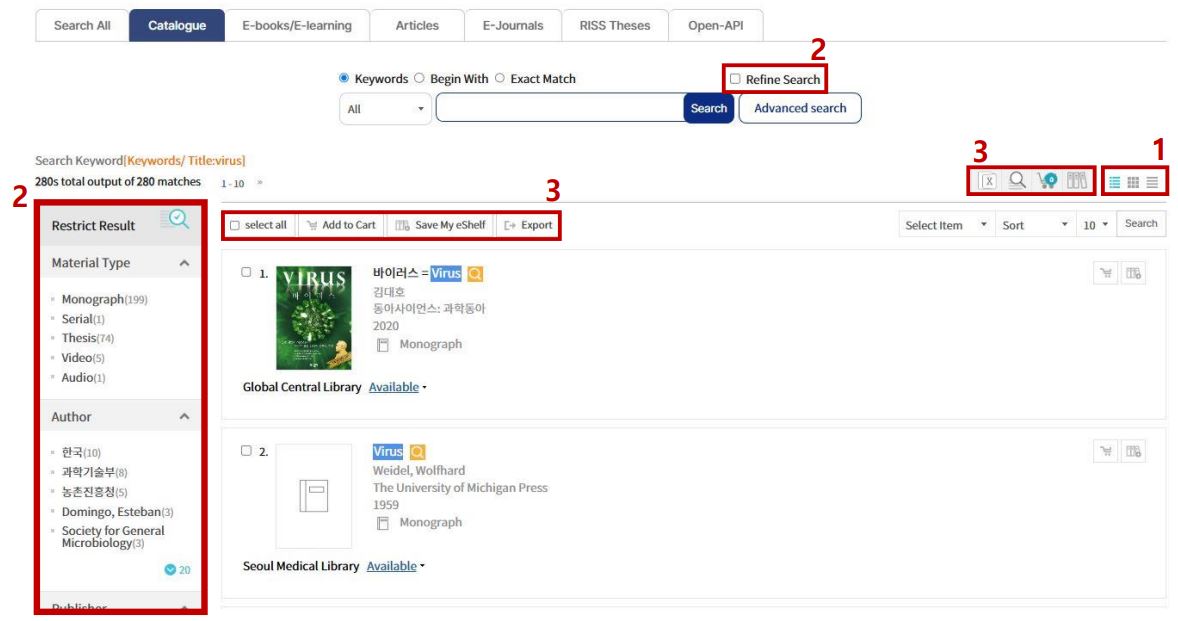
Task: Filter by author 한국
Action: (81, 453)
